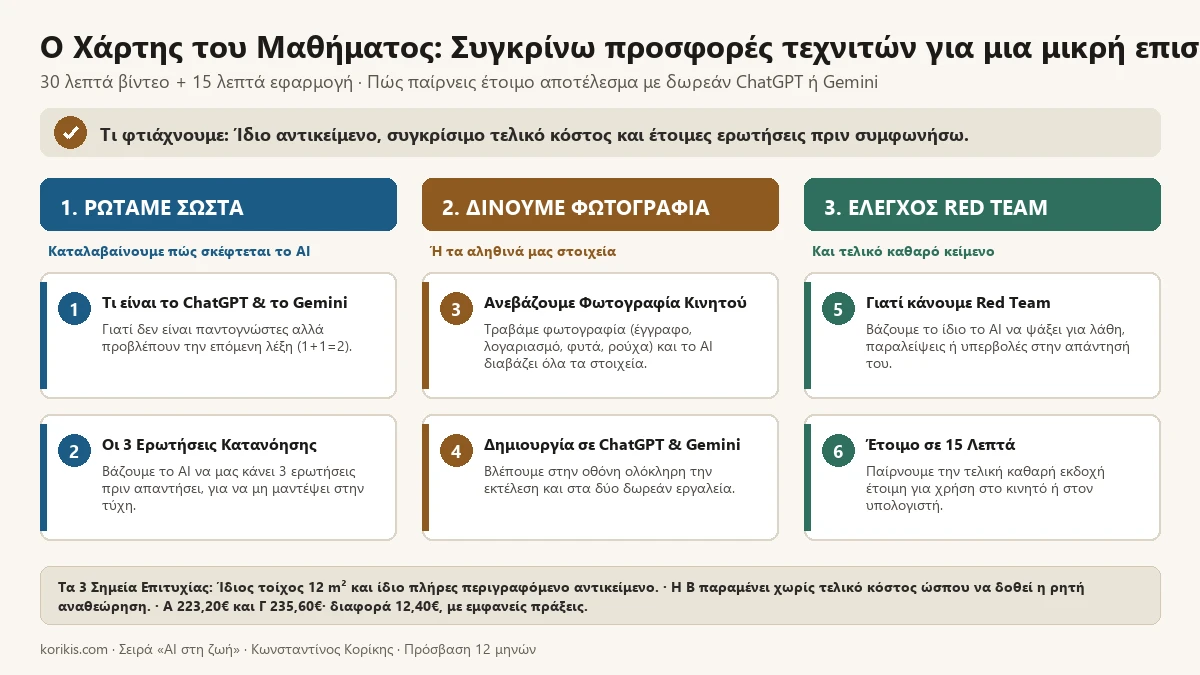Click the subheading "Καταλαβαίνουμε πώς σκέφτεται το AI"

(179, 252)
